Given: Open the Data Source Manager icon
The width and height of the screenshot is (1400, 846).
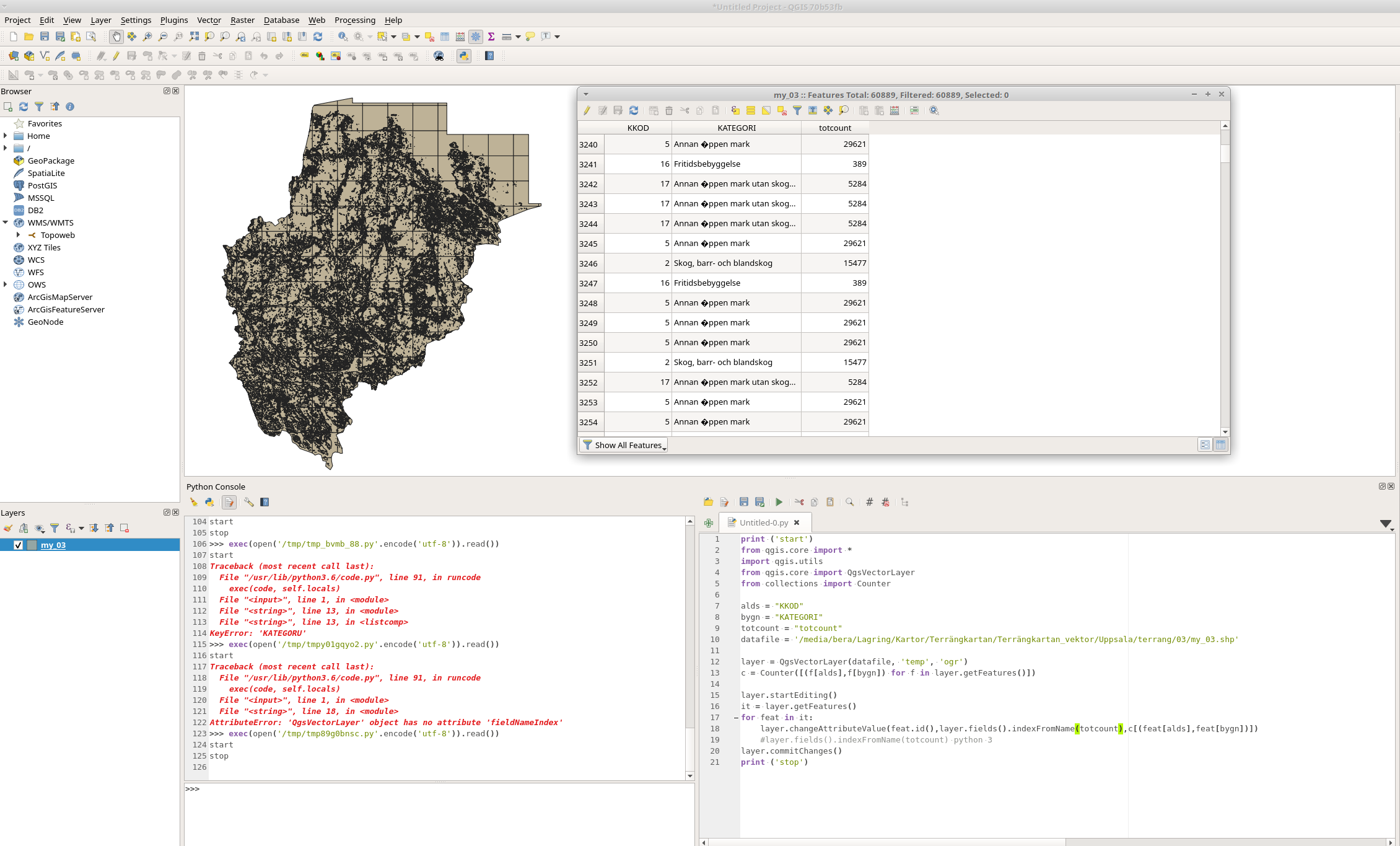Looking at the screenshot, I should 14,56.
